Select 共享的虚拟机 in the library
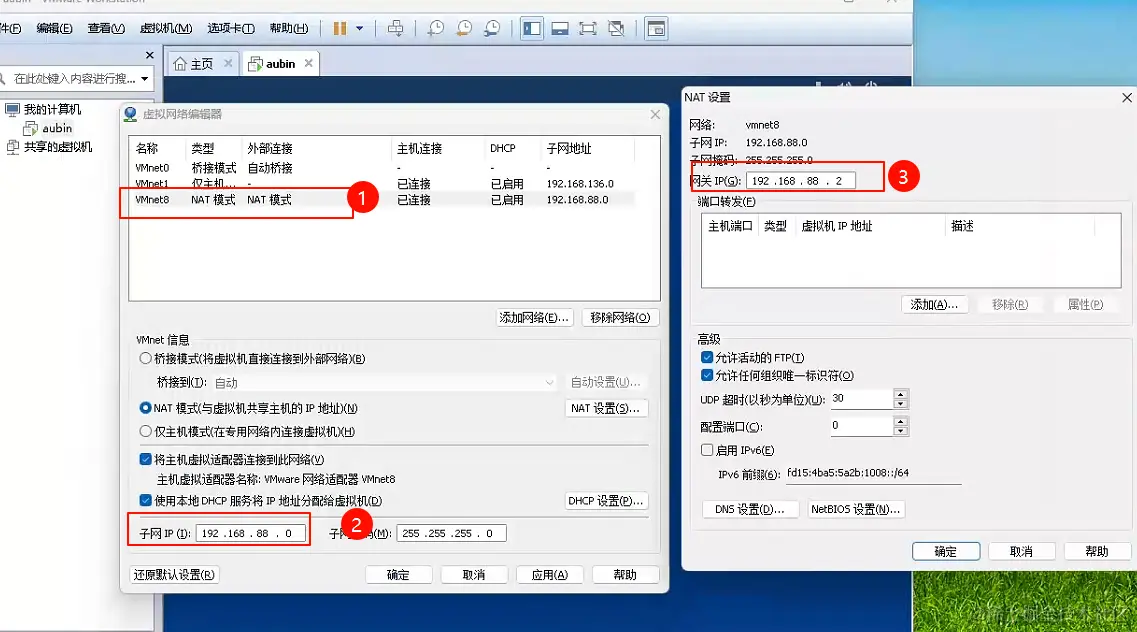 point(58,147)
